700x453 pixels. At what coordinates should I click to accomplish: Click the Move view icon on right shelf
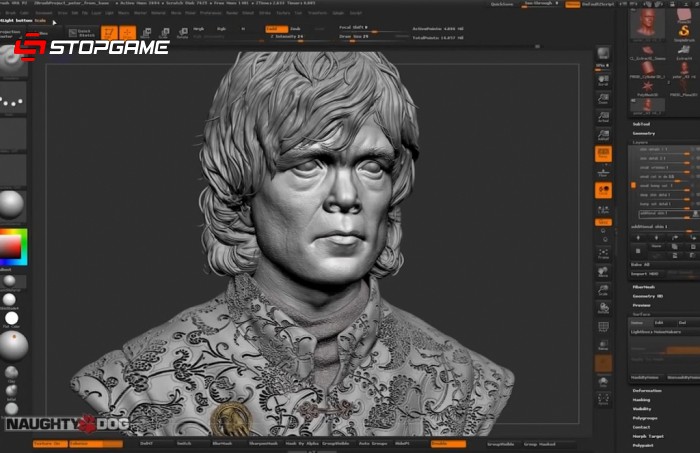tap(603, 272)
